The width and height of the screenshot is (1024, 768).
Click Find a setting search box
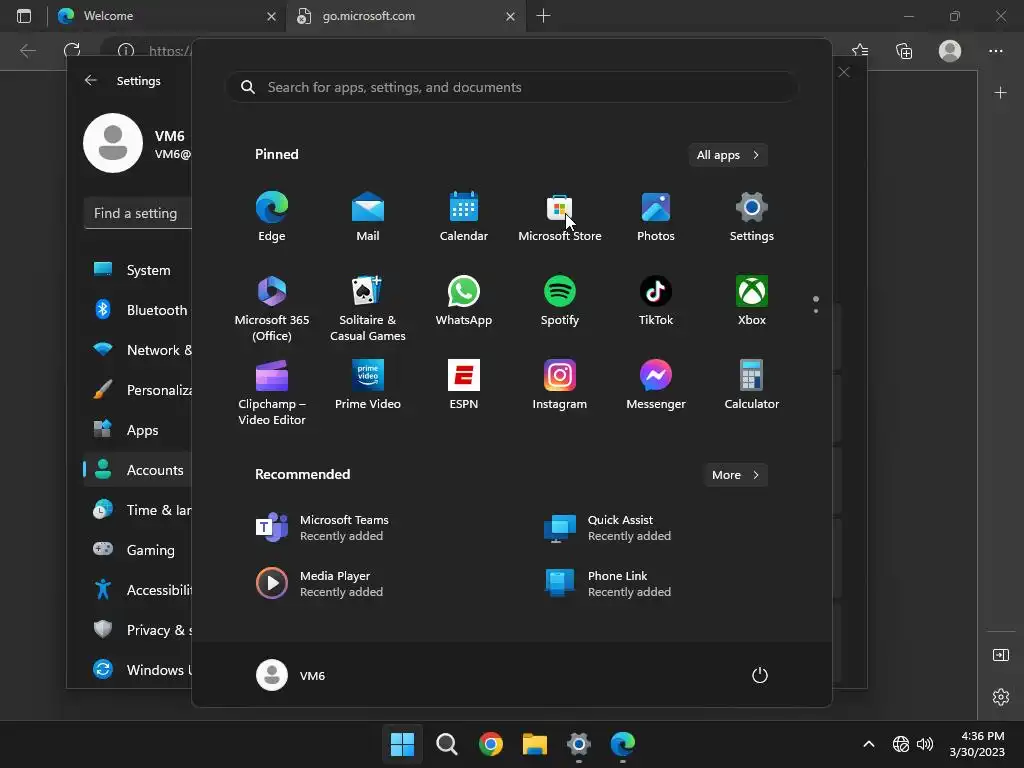[x=138, y=213]
